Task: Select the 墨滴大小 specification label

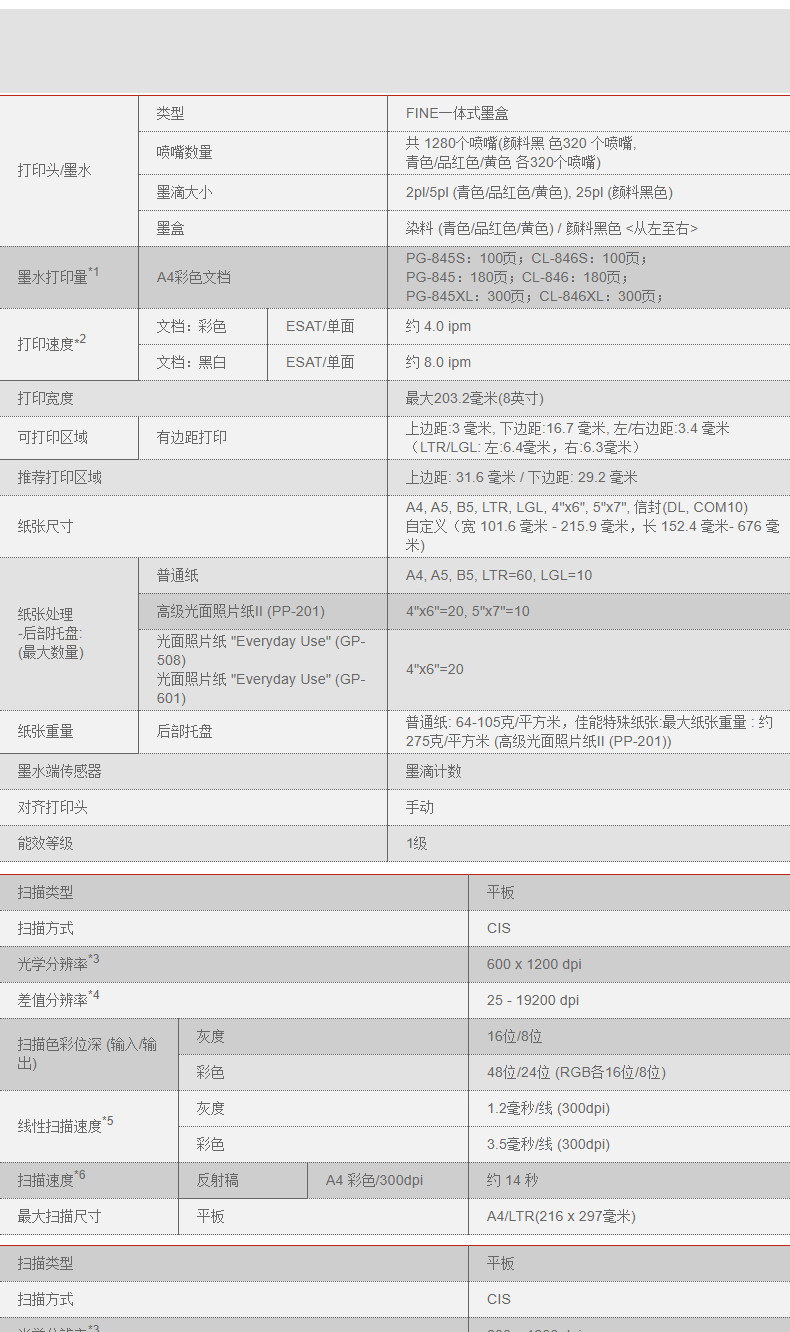Action: click(184, 192)
